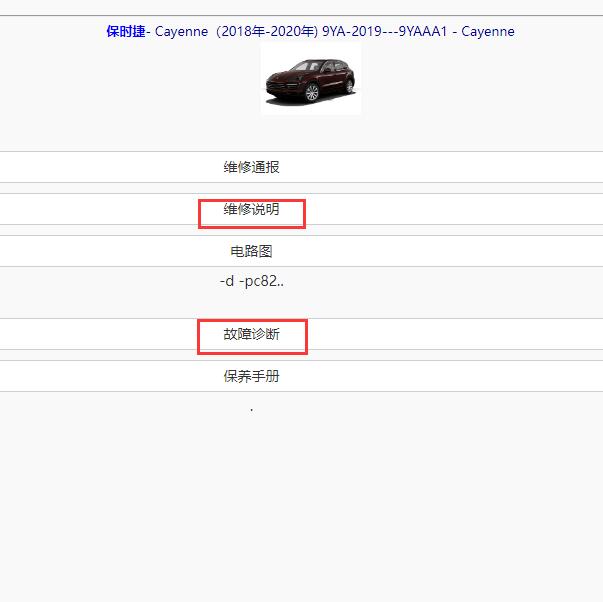The height and width of the screenshot is (602, 603).
Task: Open the 保养手册 section
Action: (x=252, y=376)
